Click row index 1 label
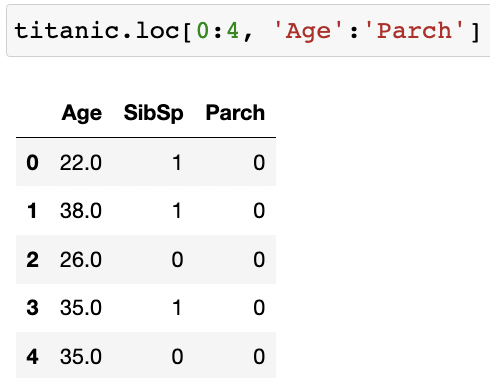The height and width of the screenshot is (378, 490). [32, 211]
